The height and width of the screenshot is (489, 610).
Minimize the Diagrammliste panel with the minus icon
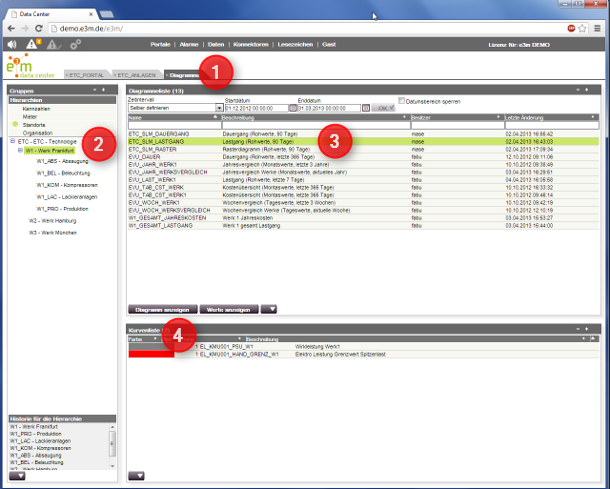point(578,90)
